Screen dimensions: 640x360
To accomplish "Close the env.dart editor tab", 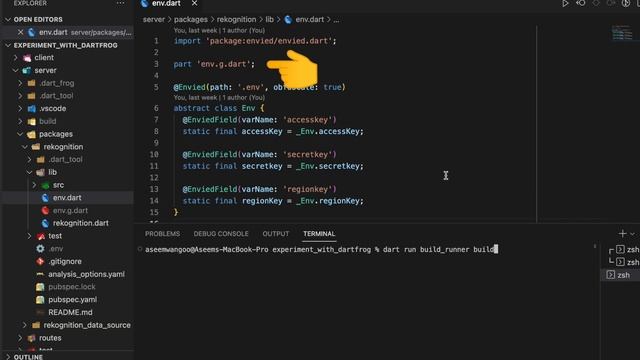I will [x=194, y=3].
